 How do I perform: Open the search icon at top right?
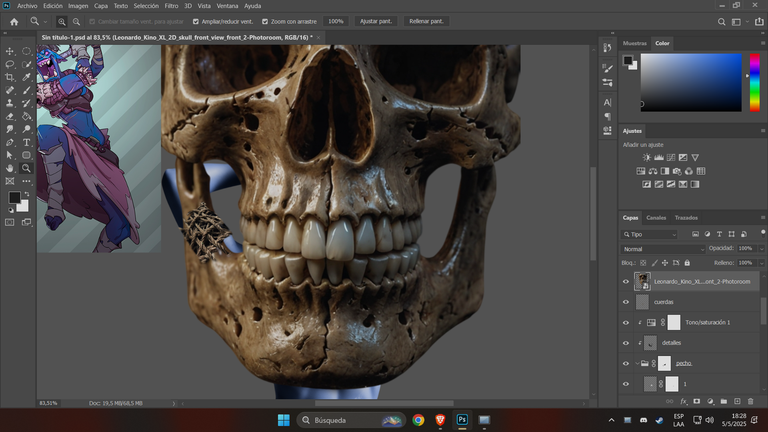tap(721, 22)
